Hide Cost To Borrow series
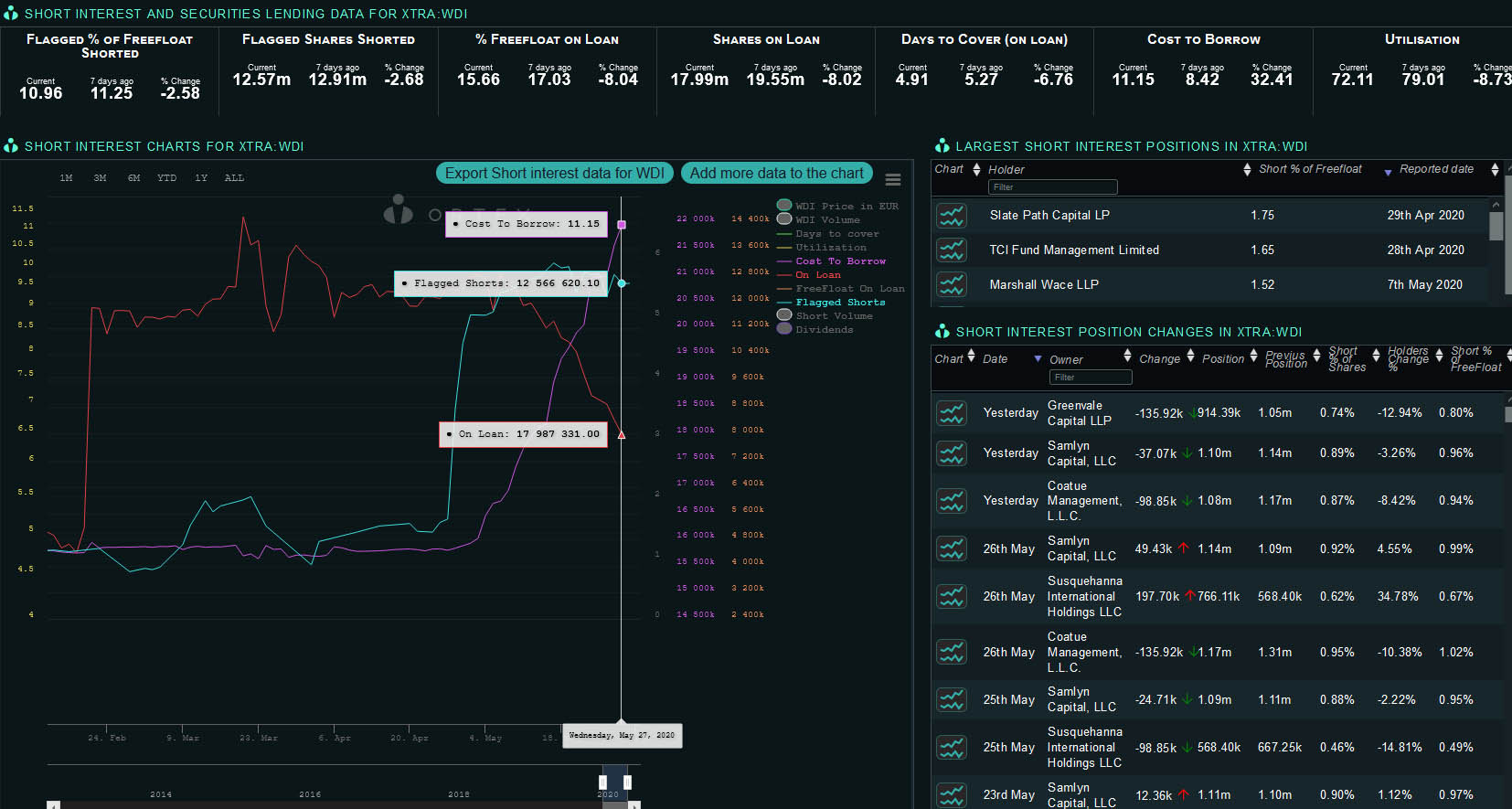This screenshot has width=1512, height=809. coord(832,261)
